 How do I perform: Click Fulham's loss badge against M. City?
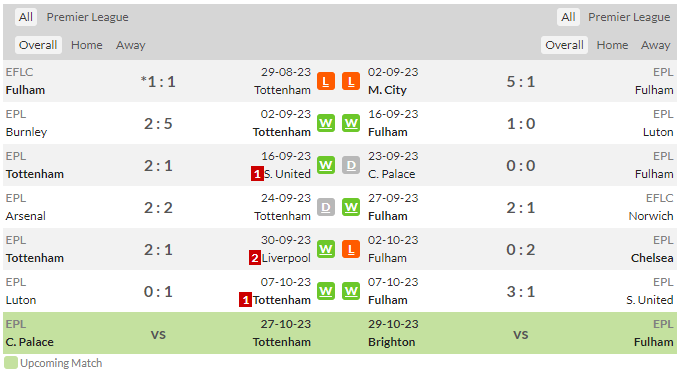(x=351, y=81)
